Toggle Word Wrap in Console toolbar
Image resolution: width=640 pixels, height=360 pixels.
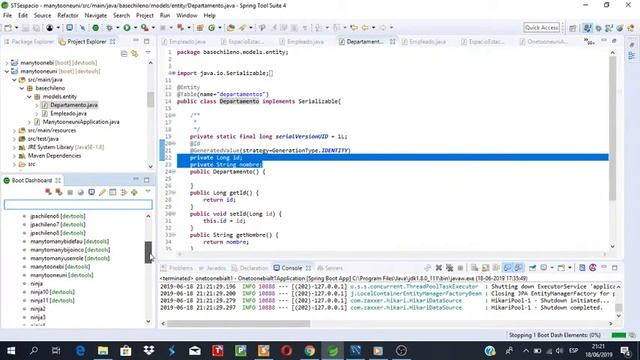(x=496, y=268)
